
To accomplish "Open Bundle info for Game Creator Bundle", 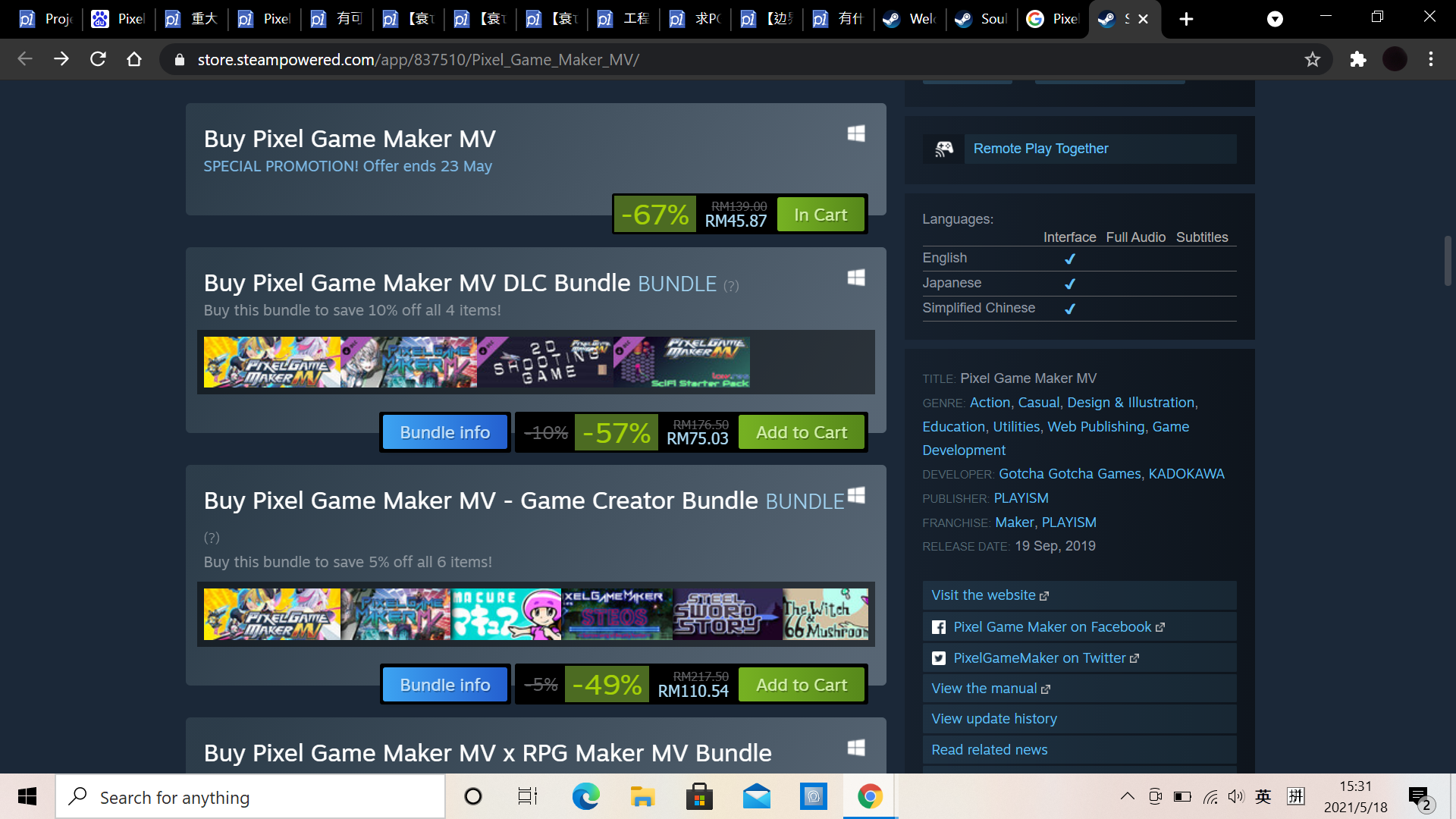I will pyautogui.click(x=445, y=685).
